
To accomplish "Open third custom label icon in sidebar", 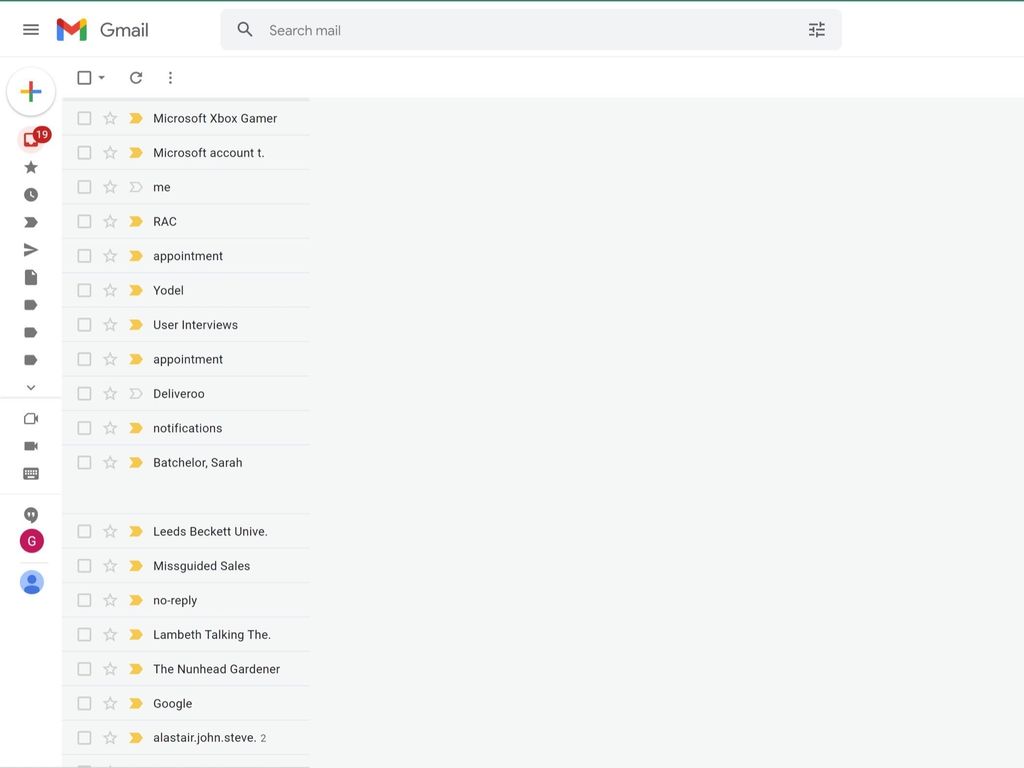I will (31, 360).
